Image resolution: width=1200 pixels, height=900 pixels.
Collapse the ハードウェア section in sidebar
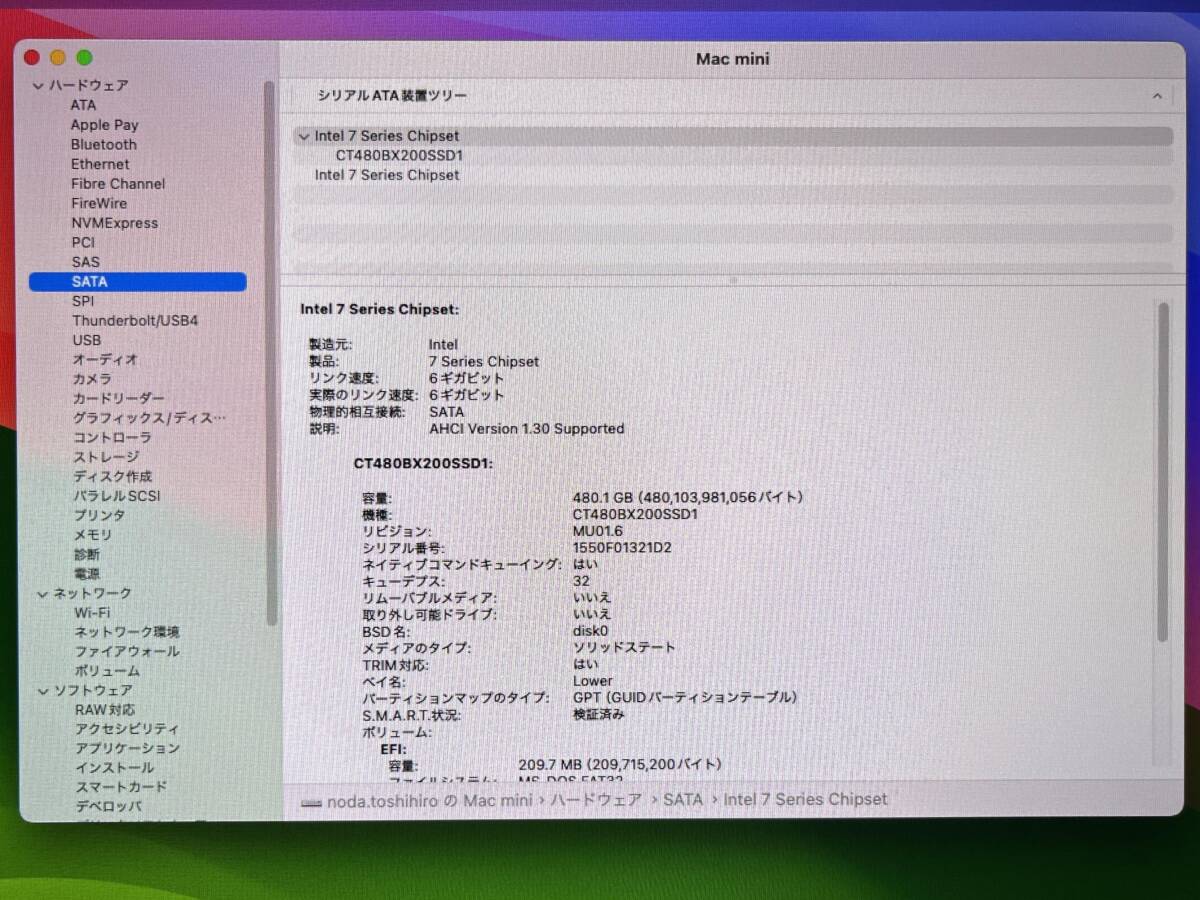coord(40,86)
